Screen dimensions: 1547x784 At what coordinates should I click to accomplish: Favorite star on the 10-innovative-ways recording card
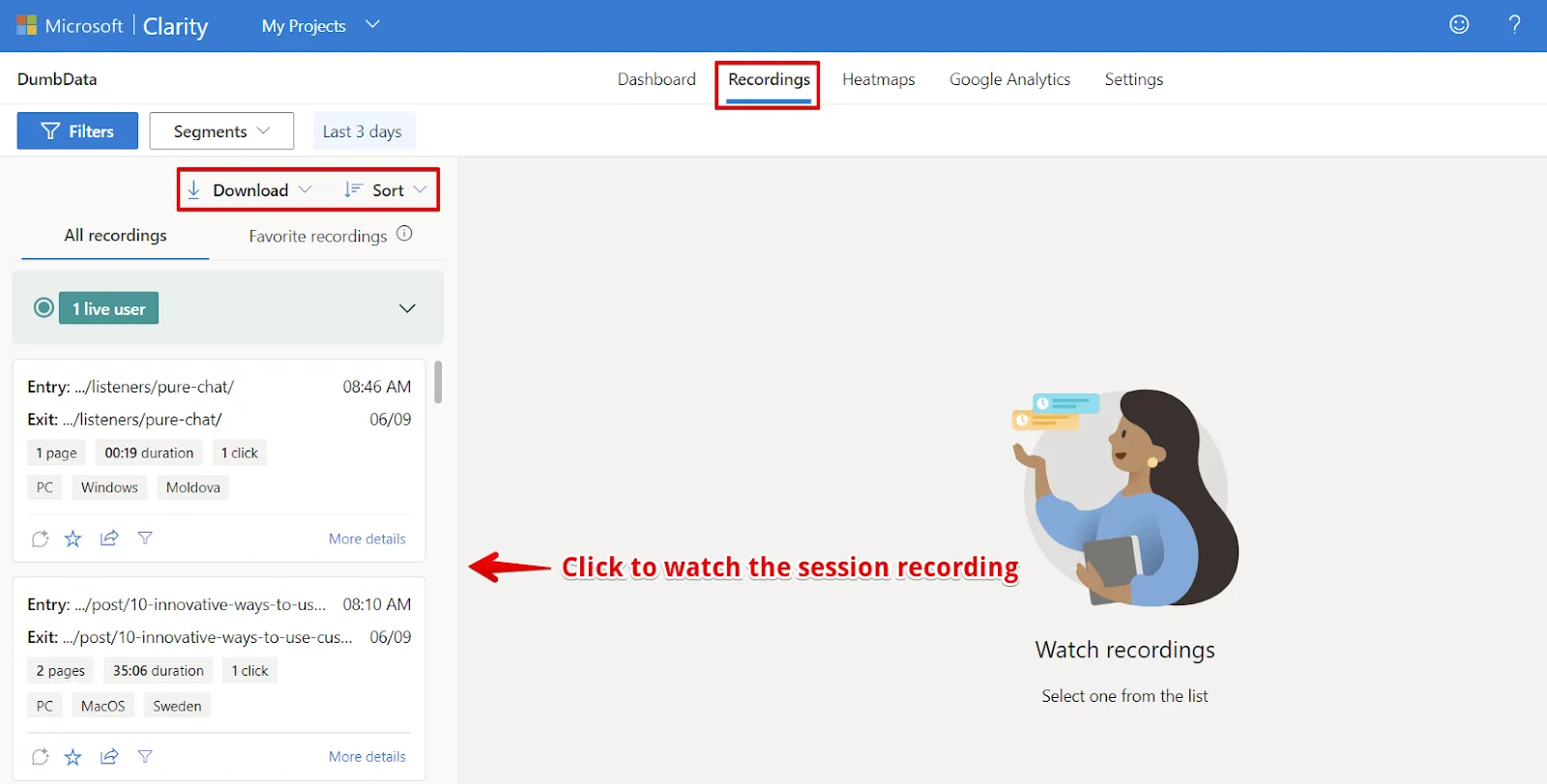pyautogui.click(x=73, y=757)
